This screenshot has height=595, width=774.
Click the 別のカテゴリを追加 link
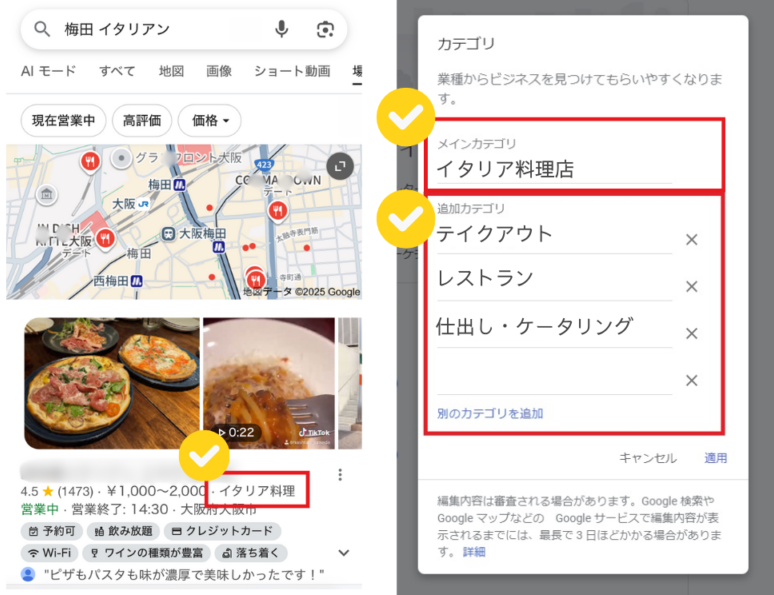pos(490,413)
